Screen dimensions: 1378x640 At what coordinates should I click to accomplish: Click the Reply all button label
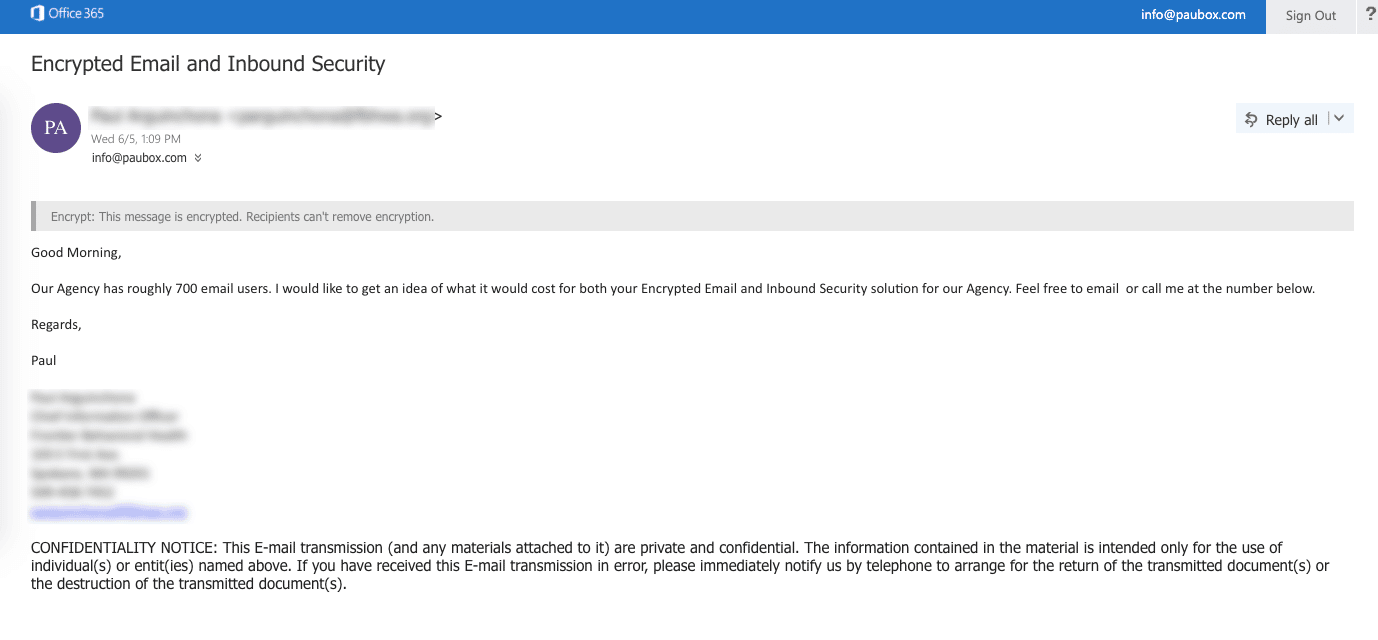(1292, 120)
